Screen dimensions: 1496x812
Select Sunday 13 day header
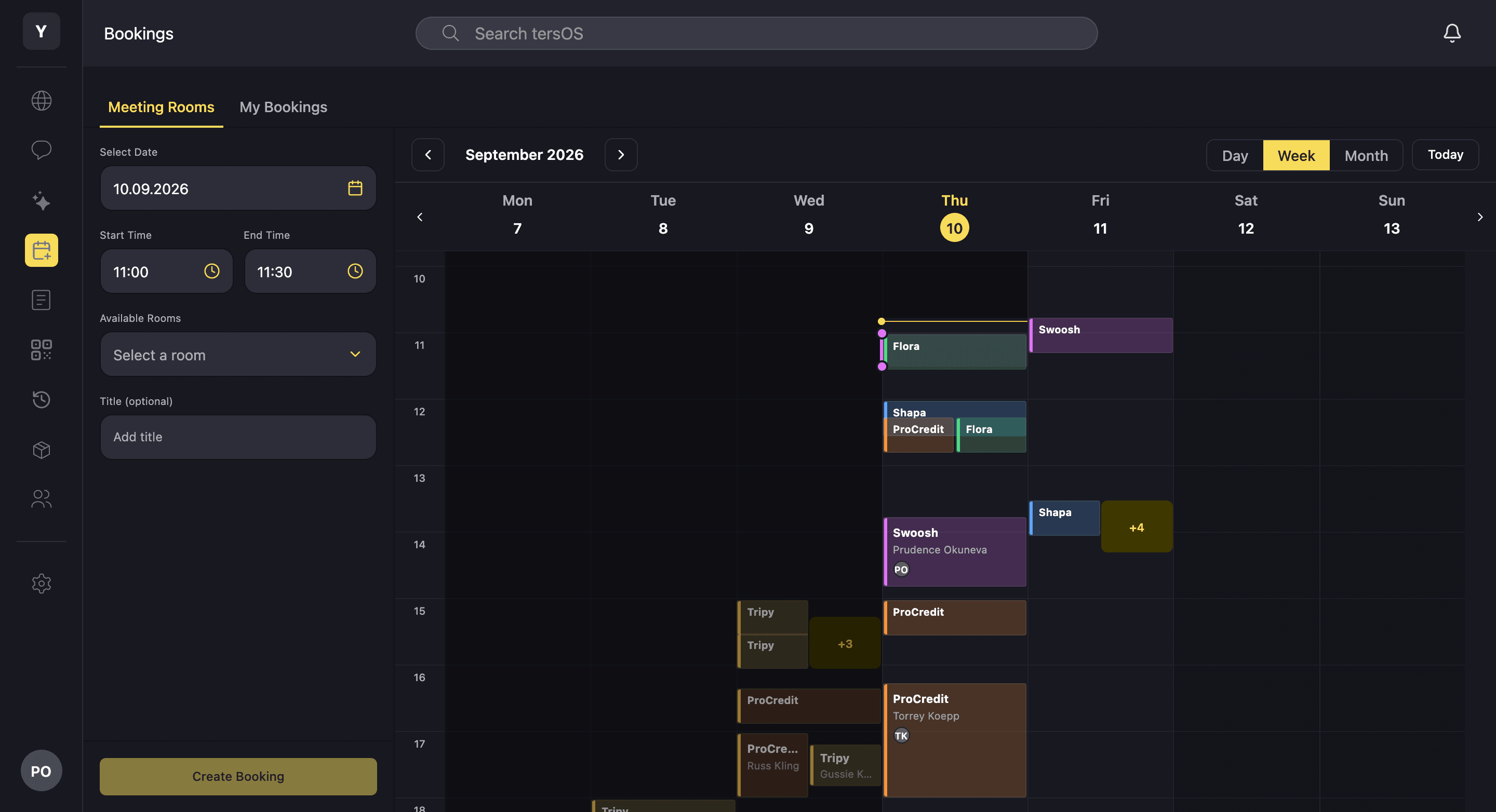(x=1392, y=215)
